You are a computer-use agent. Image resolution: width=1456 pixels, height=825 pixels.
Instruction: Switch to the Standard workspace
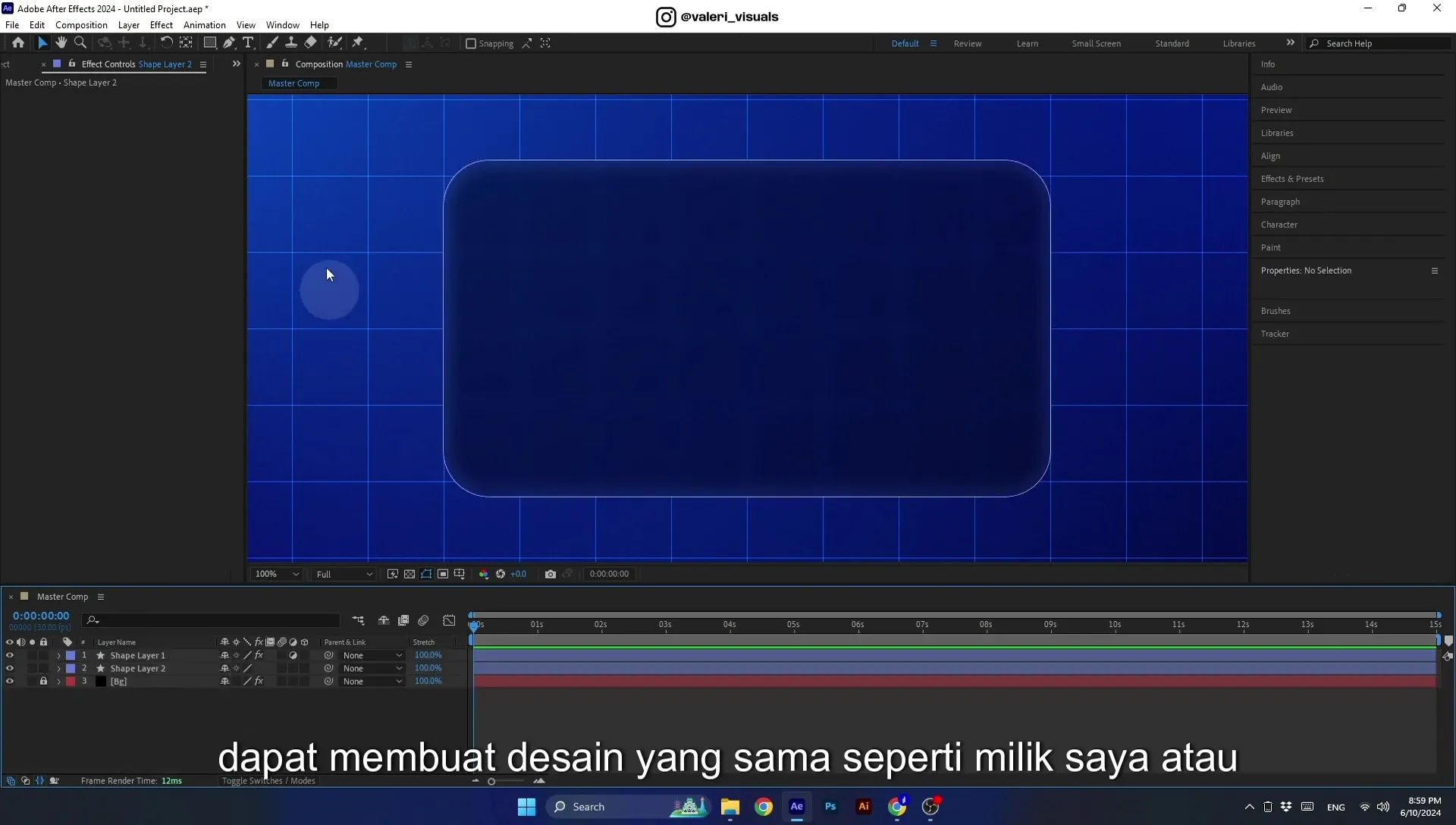1172,44
